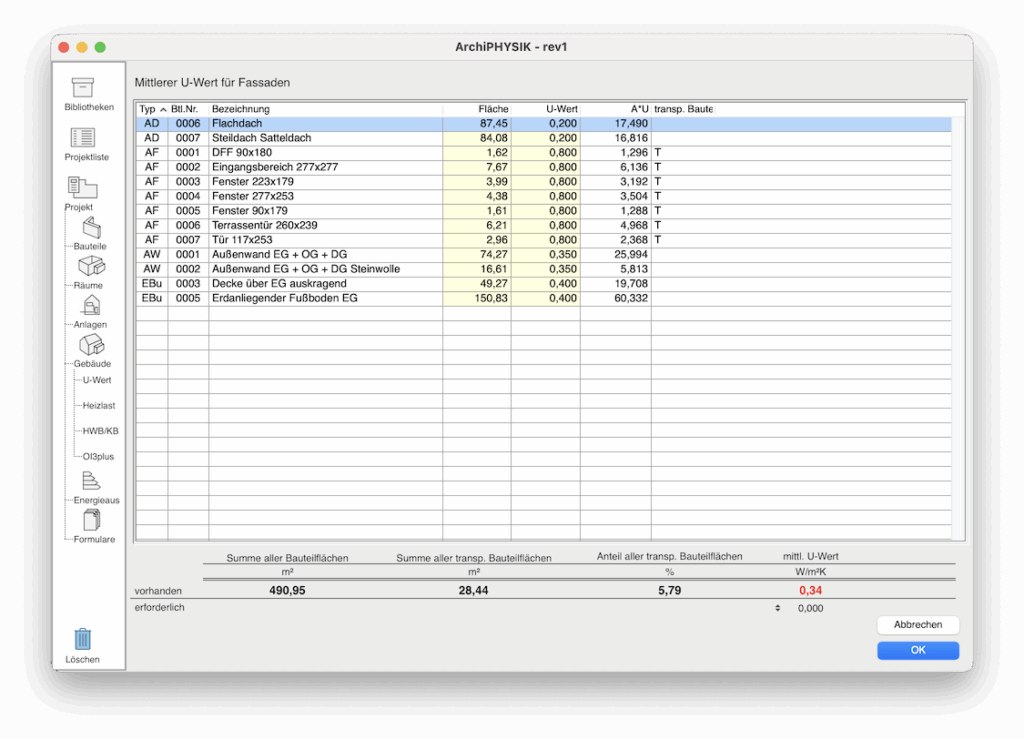Viewport: 1024px width, 739px height.
Task: Select HWB/KB in the sidebar tree
Action: click(100, 431)
